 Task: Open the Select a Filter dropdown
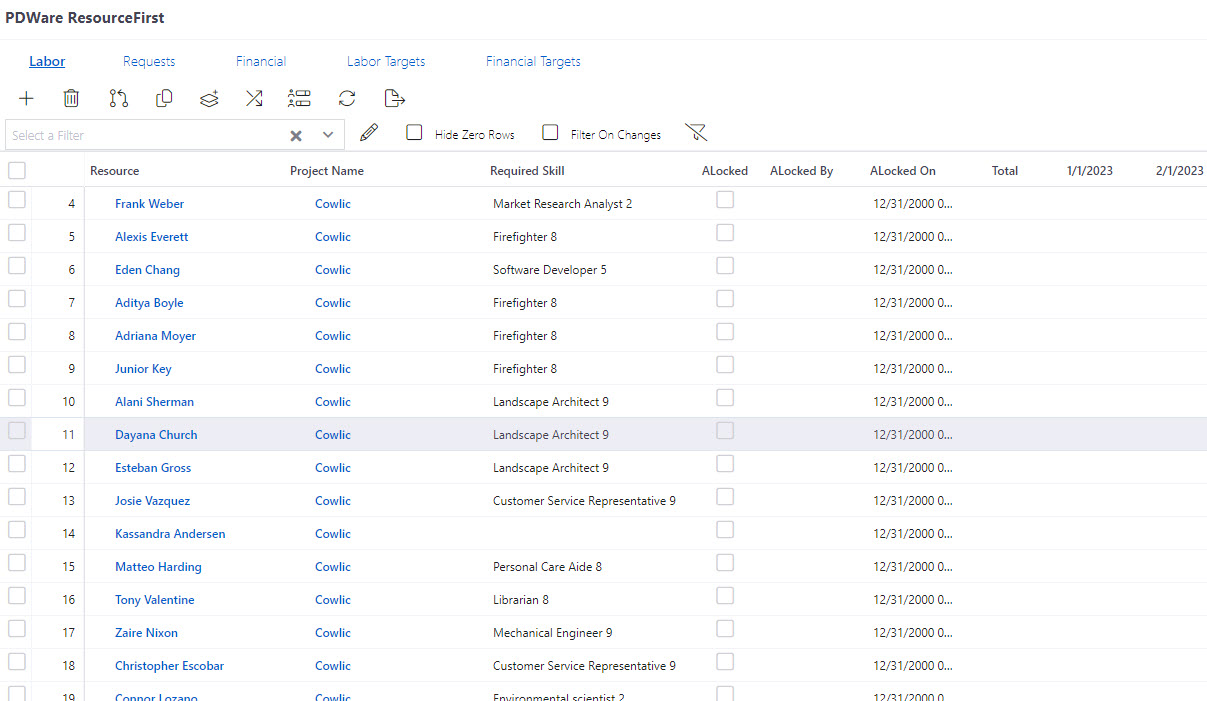[327, 134]
